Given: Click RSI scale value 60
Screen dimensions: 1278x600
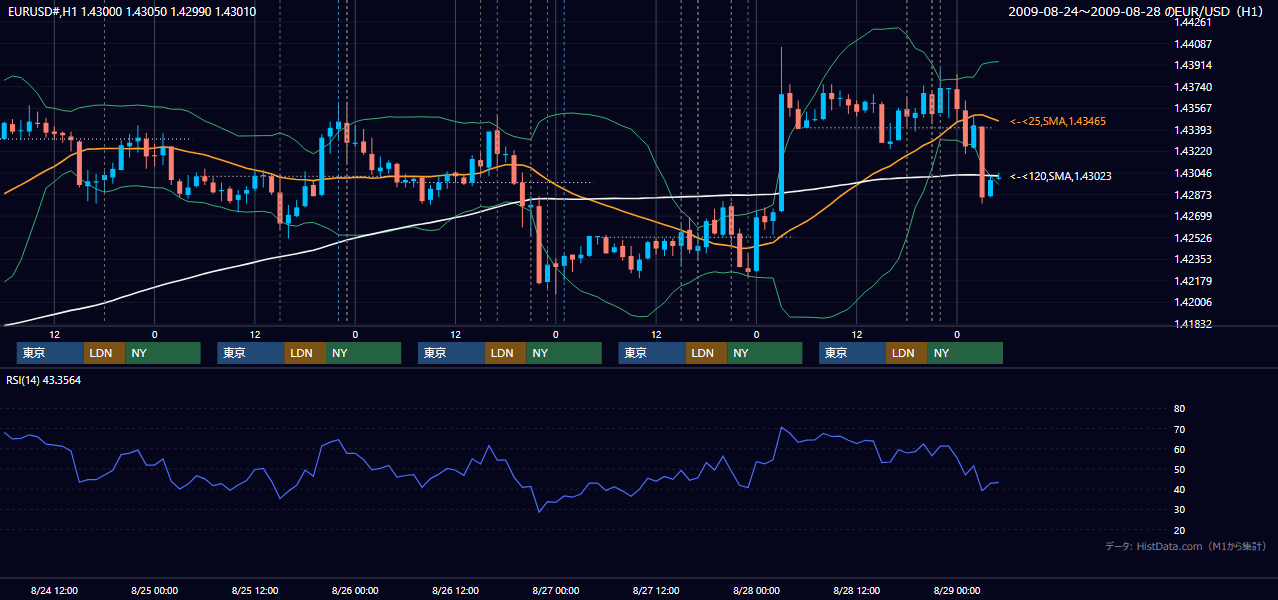Looking at the screenshot, I should (1179, 449).
